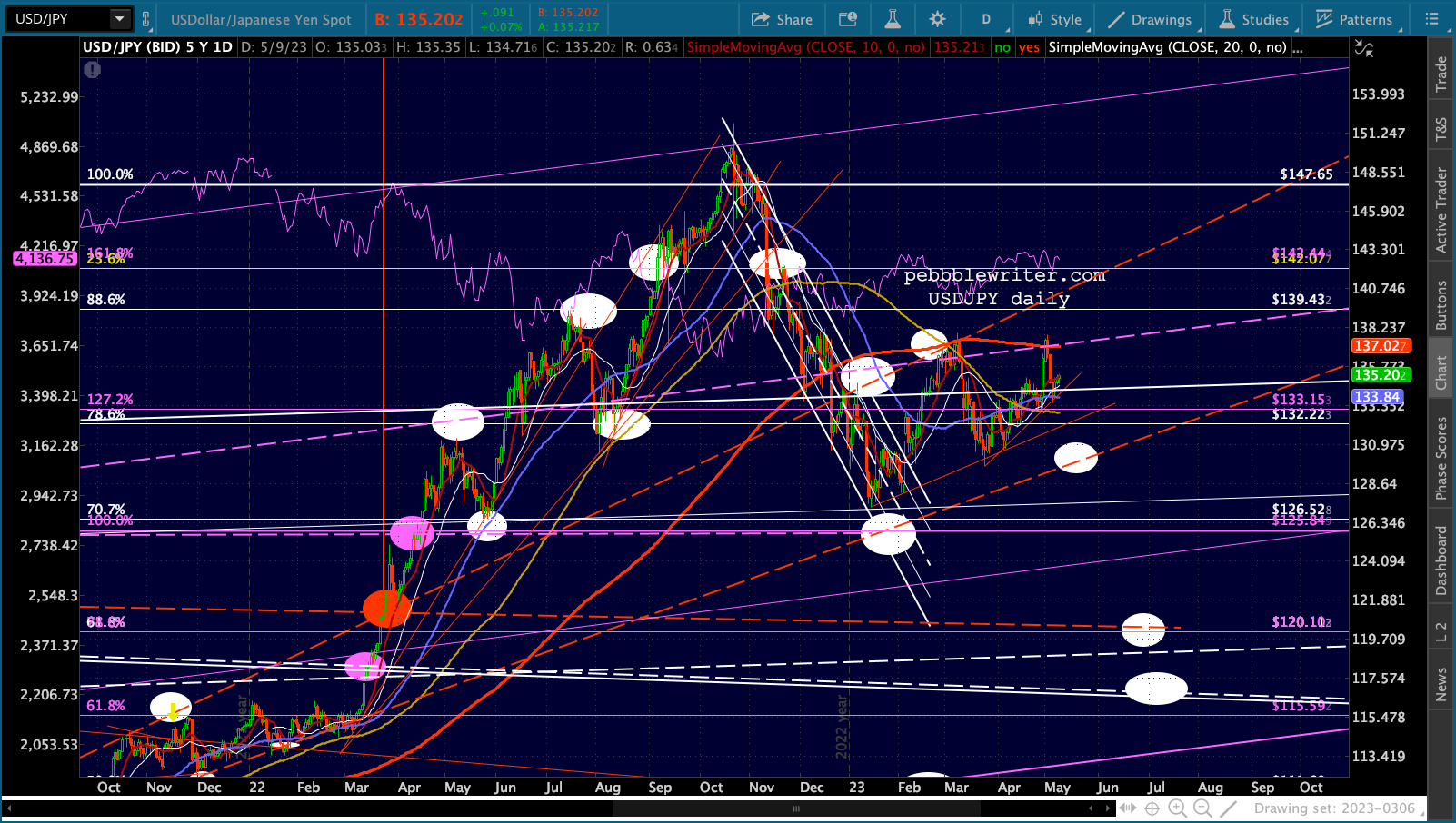
Task: Open the Drawing set 2023-0306 selector
Action: [1334, 808]
